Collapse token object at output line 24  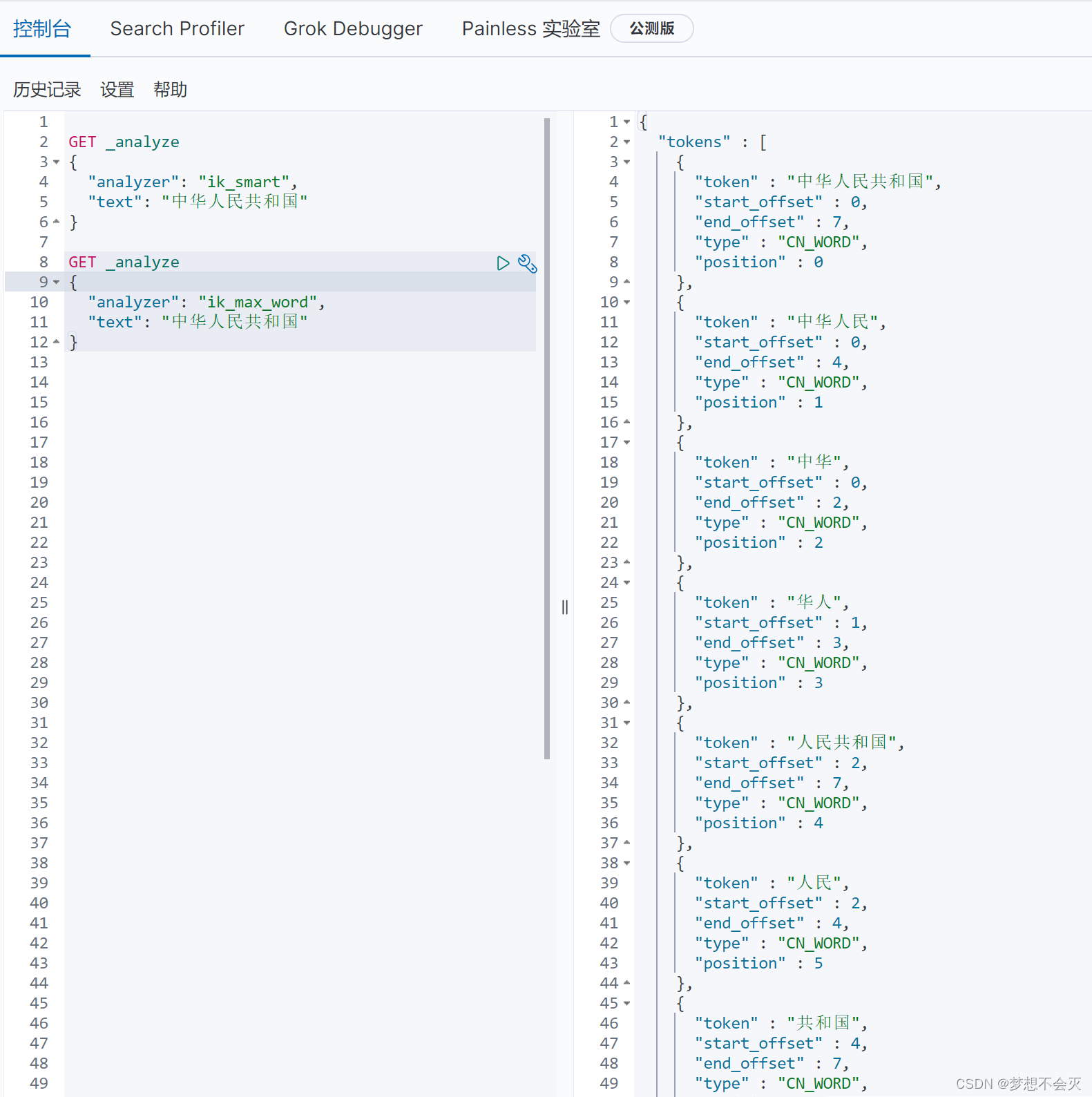tap(627, 583)
